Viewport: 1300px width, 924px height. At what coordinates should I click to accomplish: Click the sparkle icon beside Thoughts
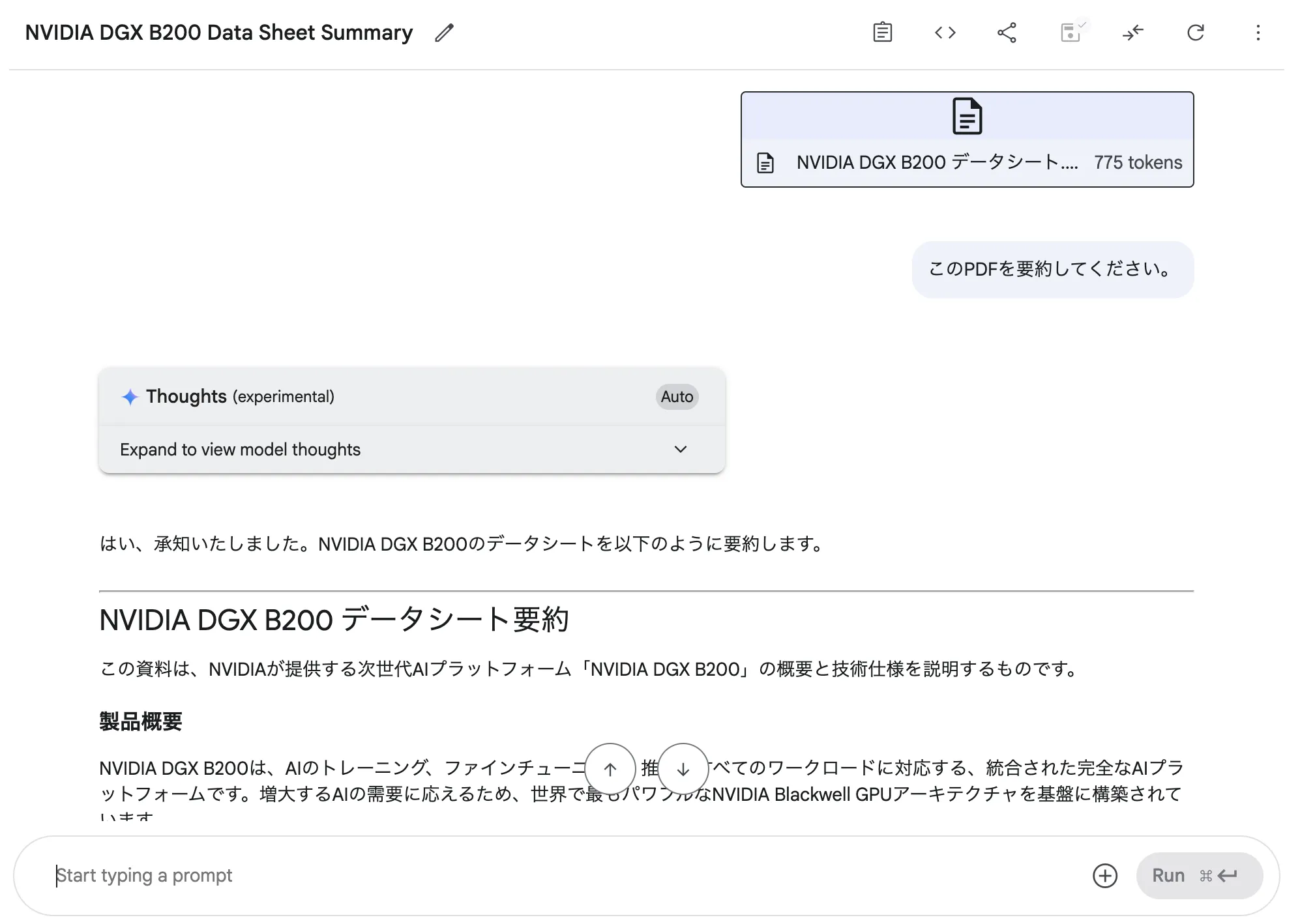click(130, 397)
